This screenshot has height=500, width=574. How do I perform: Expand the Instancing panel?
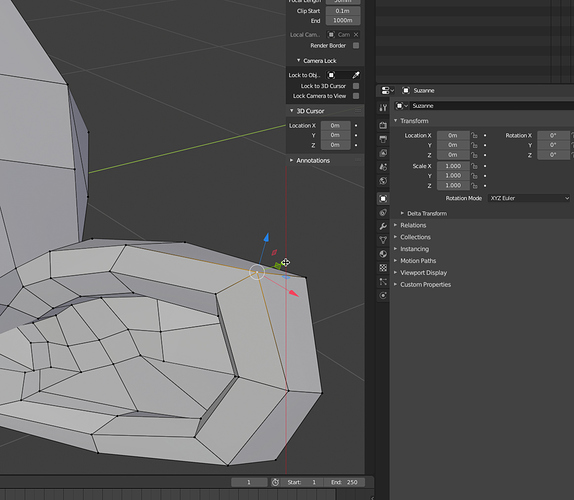[x=411, y=249]
